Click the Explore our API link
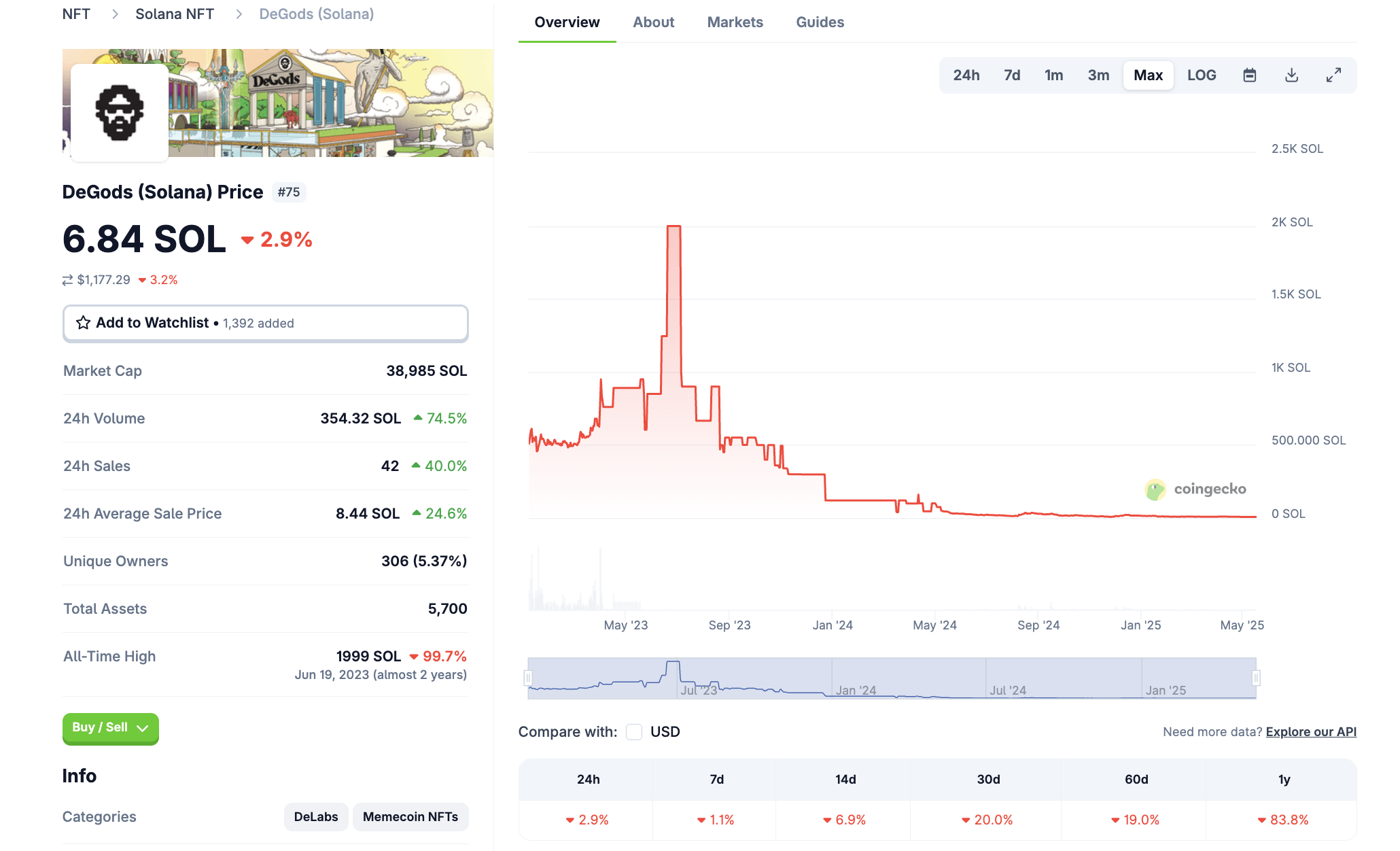The width and height of the screenshot is (1400, 851). (x=1311, y=732)
